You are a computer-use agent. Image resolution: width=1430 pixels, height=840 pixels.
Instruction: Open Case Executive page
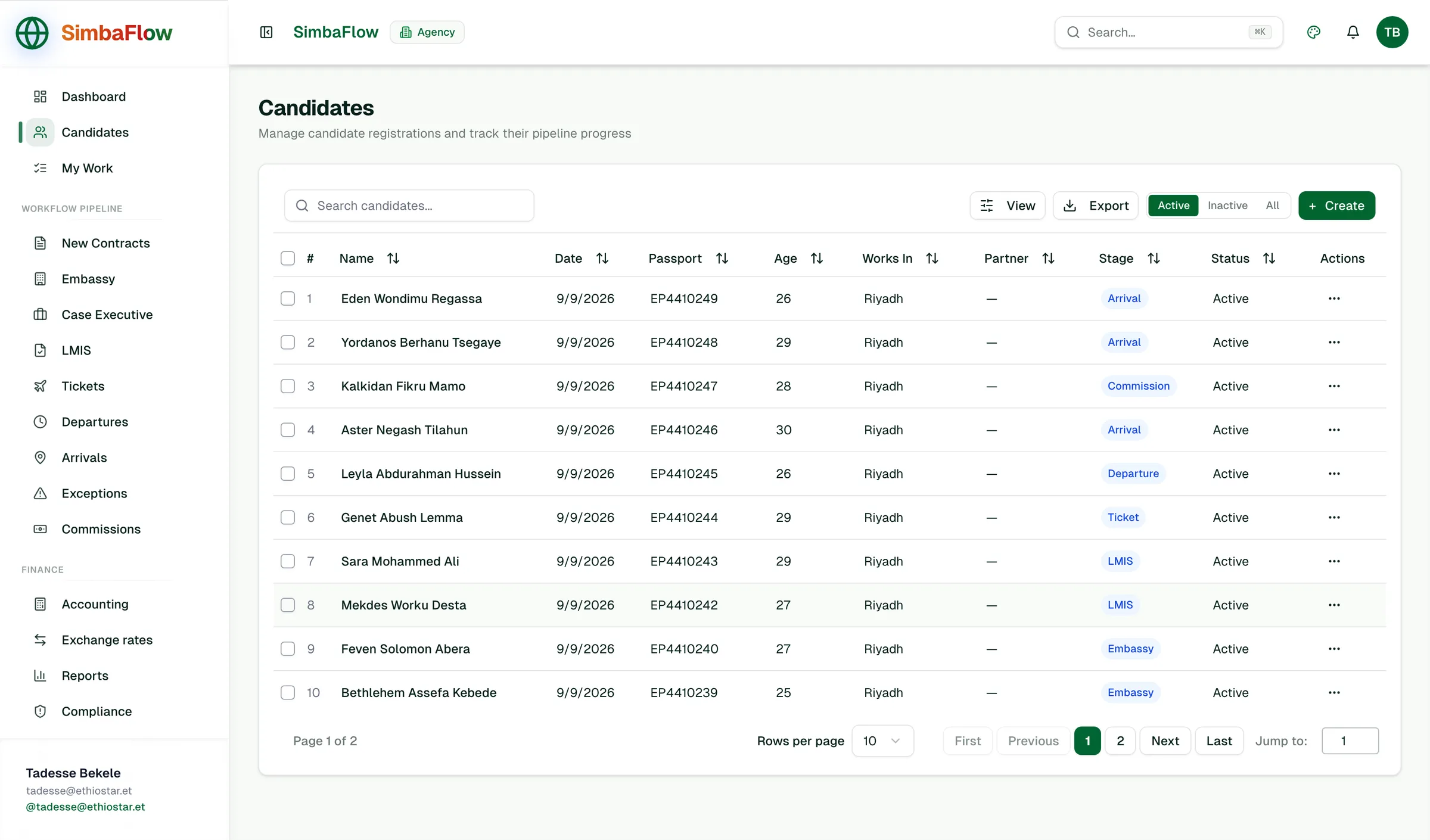pos(107,315)
